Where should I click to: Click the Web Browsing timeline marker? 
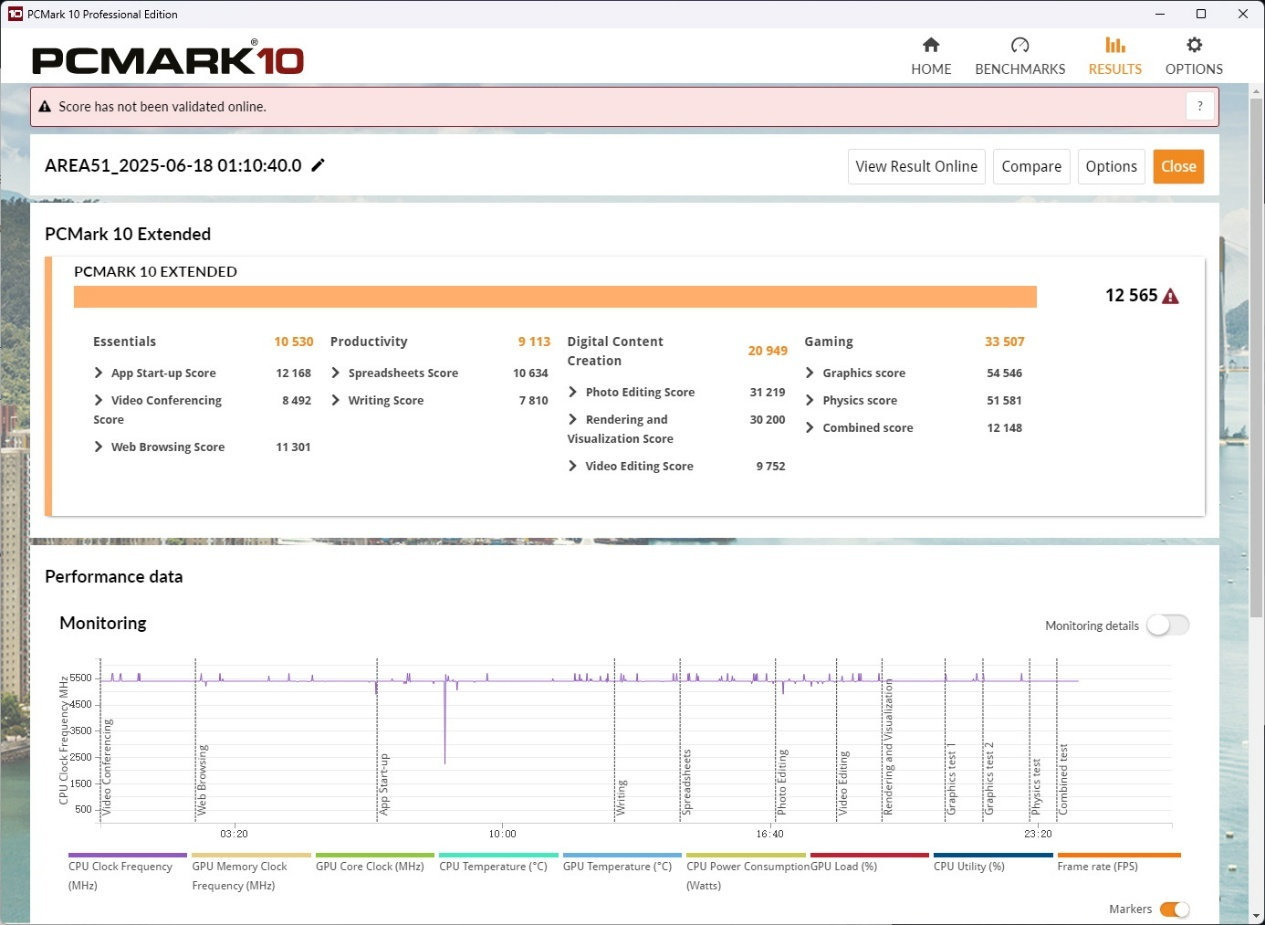(202, 780)
